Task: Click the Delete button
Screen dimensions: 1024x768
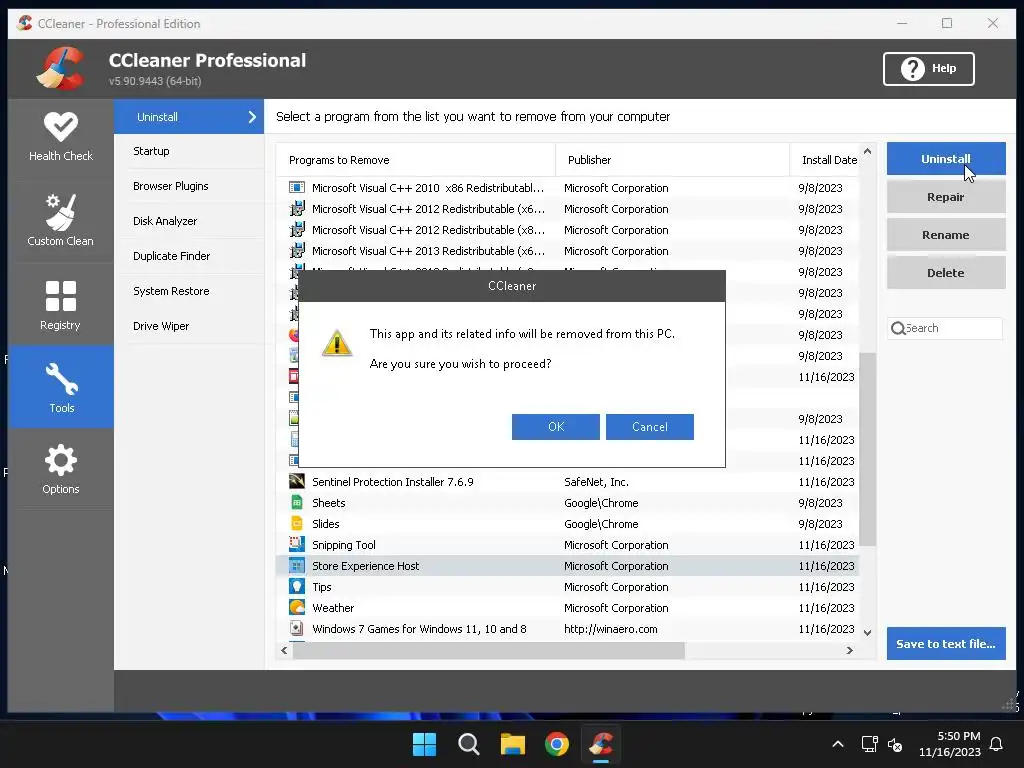Action: coord(946,272)
